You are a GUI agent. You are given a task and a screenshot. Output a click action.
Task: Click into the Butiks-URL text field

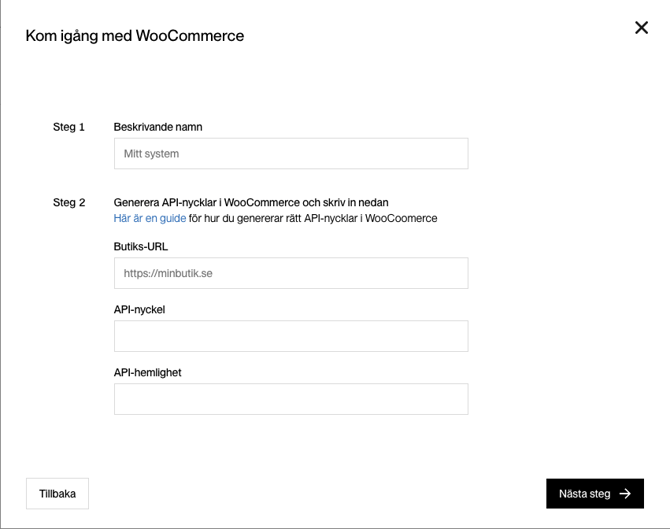(290, 273)
